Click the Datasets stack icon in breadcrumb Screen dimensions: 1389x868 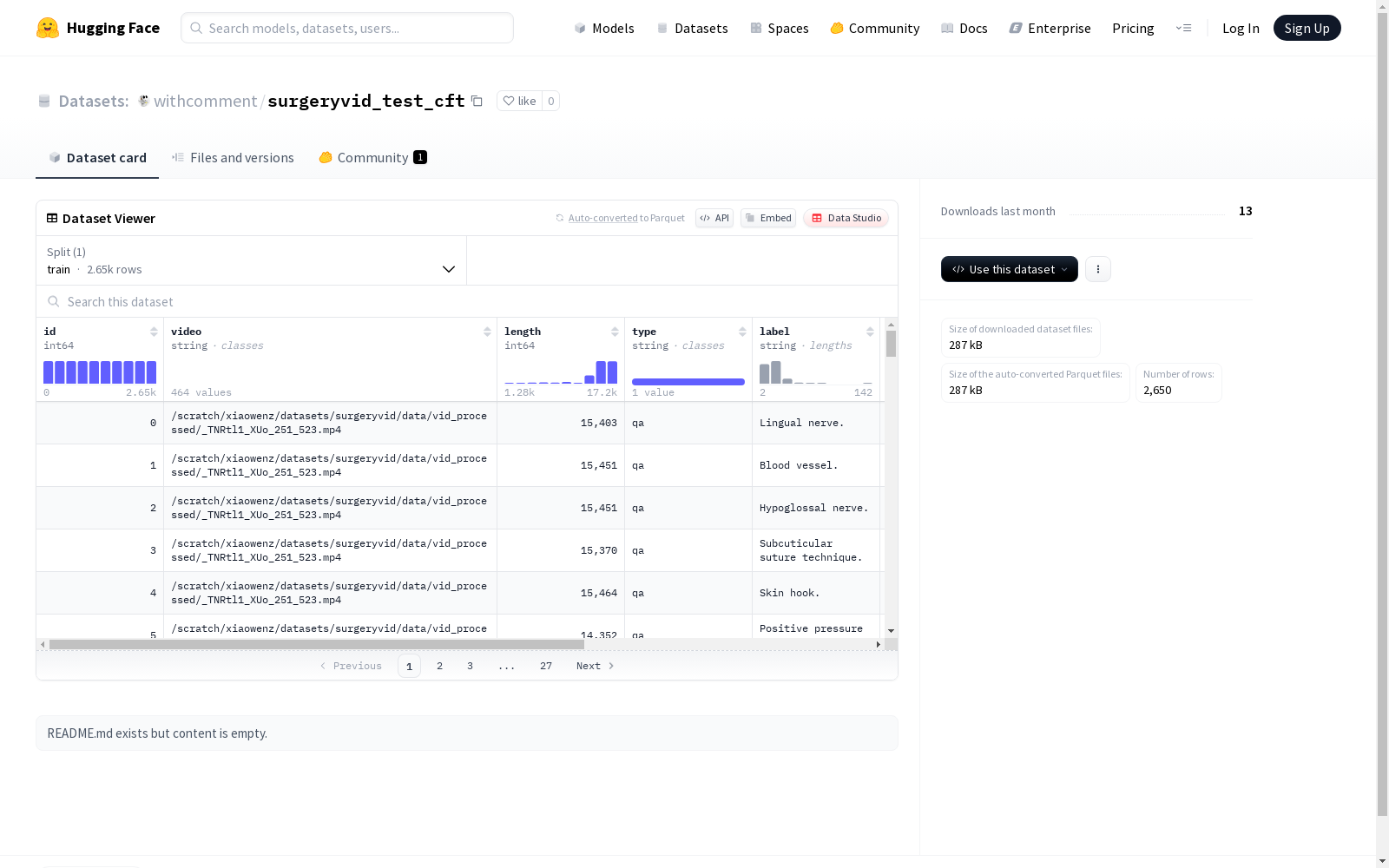tap(44, 101)
